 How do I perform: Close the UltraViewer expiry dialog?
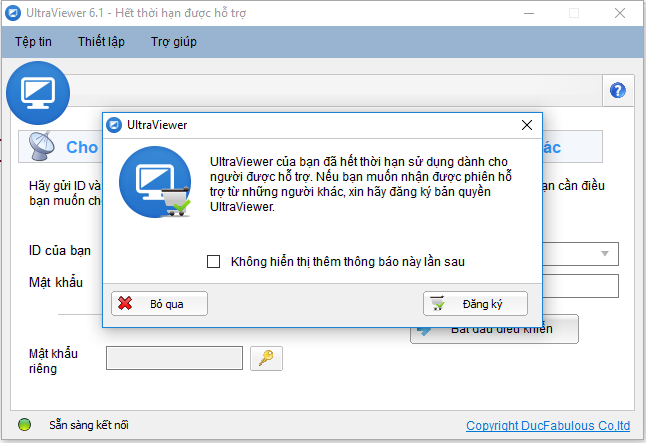(x=527, y=125)
